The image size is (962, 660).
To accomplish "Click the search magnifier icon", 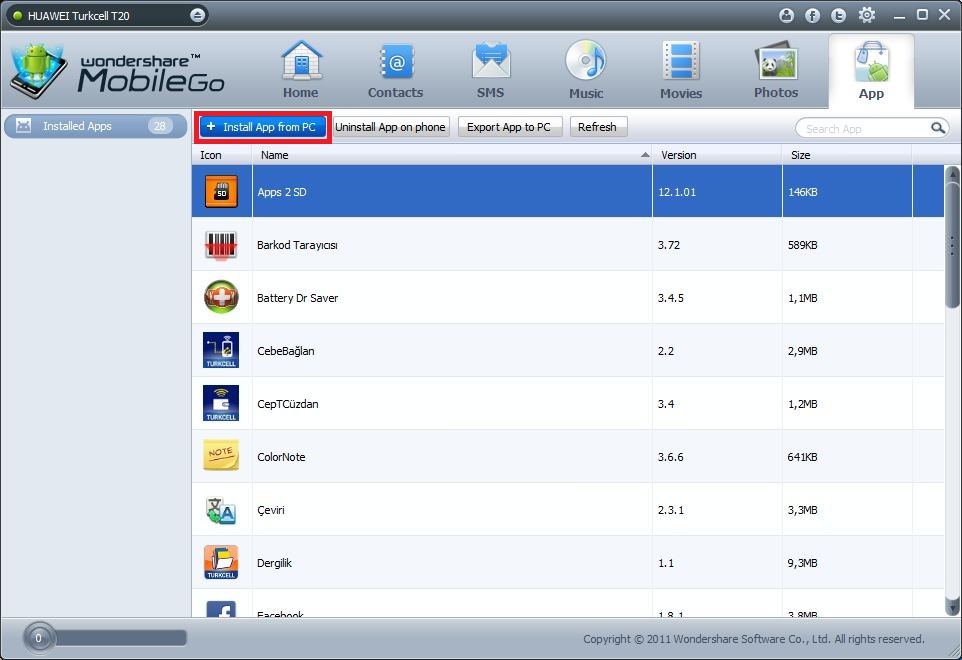I will [937, 128].
